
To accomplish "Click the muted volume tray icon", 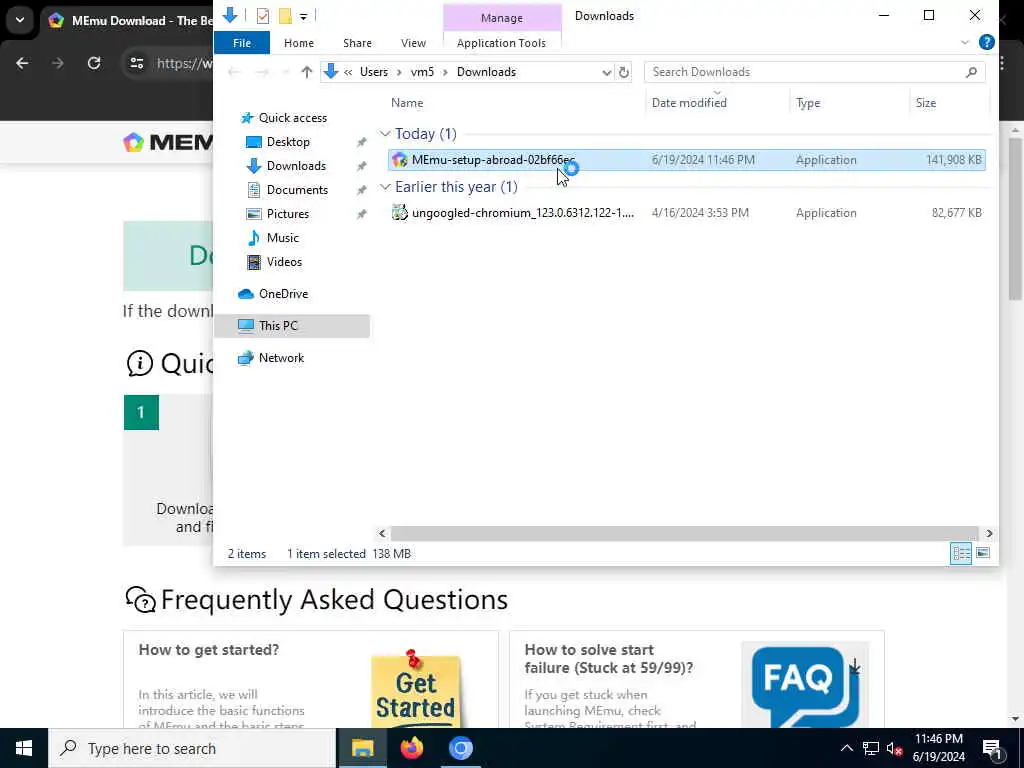I will (x=894, y=748).
